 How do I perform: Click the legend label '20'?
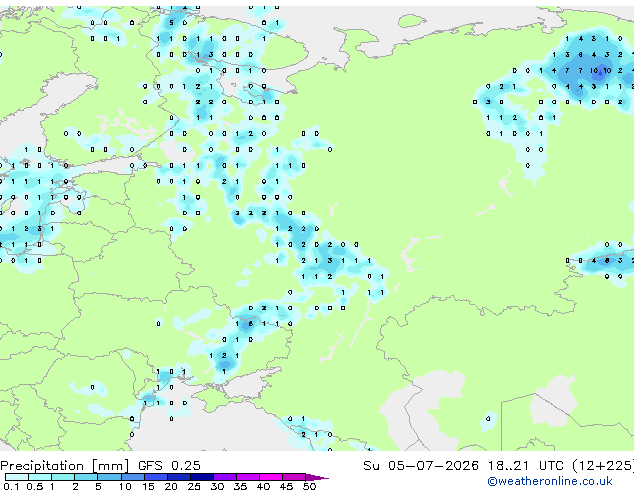pyautogui.click(x=171, y=486)
